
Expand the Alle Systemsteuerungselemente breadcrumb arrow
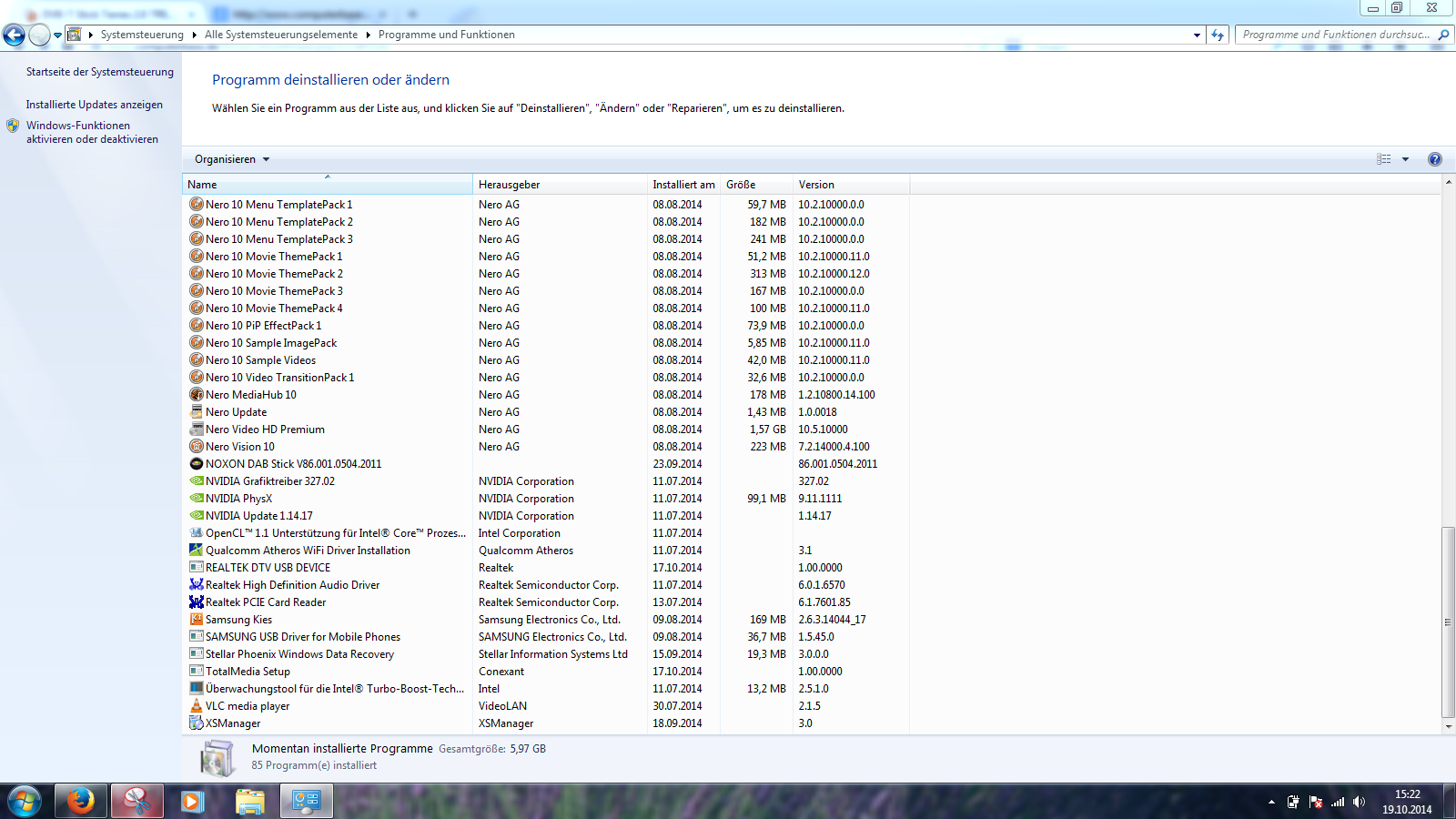(369, 35)
